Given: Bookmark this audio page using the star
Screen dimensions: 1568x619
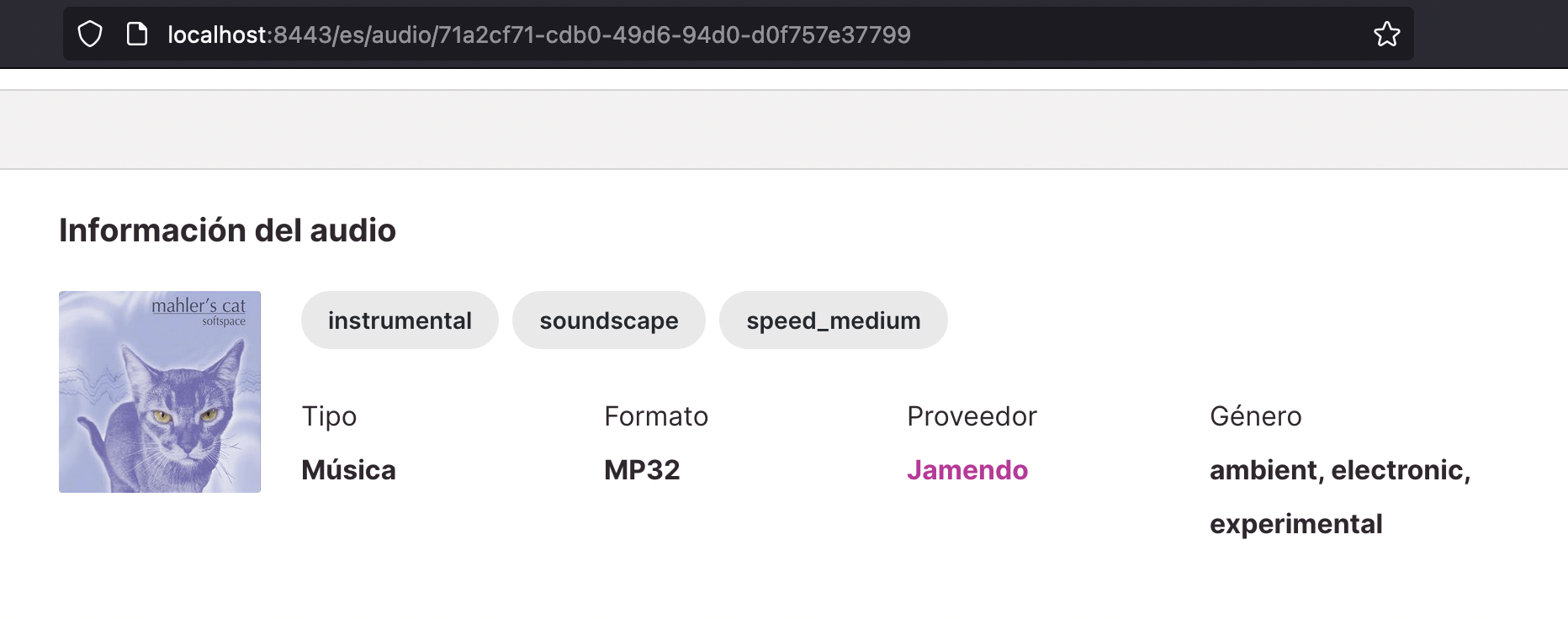Looking at the screenshot, I should pos(1385,34).
